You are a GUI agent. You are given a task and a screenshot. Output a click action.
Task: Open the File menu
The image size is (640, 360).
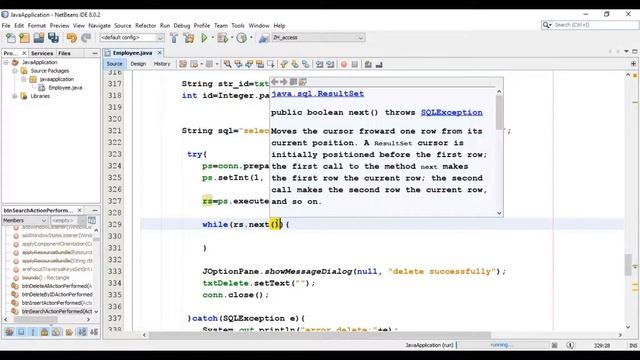(6, 25)
